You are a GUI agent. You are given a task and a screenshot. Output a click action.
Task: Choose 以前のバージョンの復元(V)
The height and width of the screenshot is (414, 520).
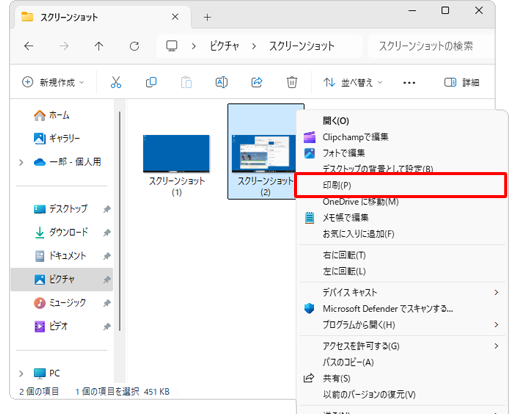pyautogui.click(x=402, y=395)
